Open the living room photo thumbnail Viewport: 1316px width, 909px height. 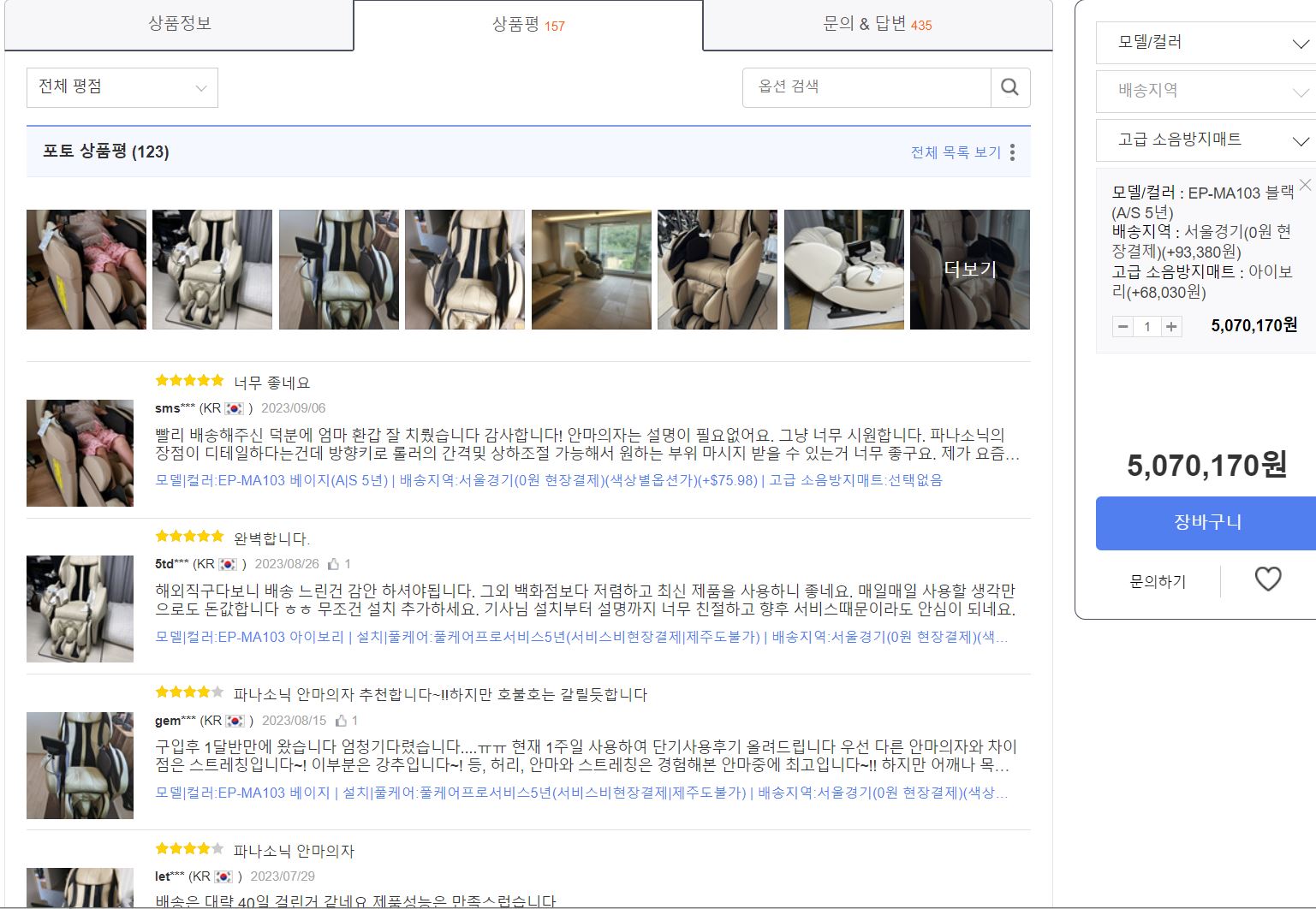592,270
